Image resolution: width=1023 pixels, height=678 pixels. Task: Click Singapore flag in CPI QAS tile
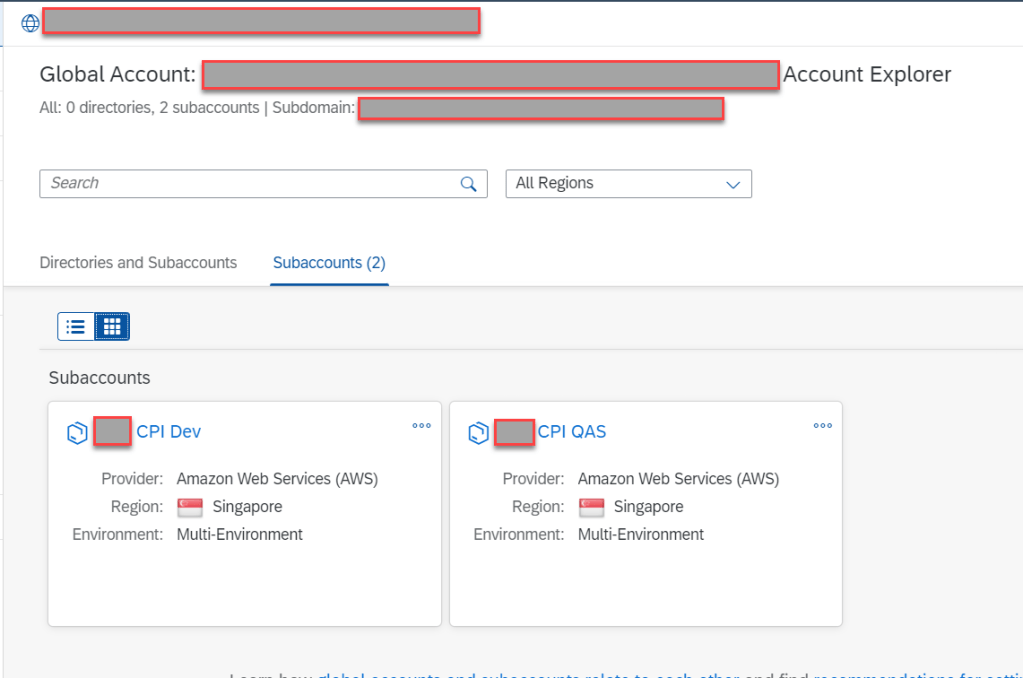[x=591, y=507]
